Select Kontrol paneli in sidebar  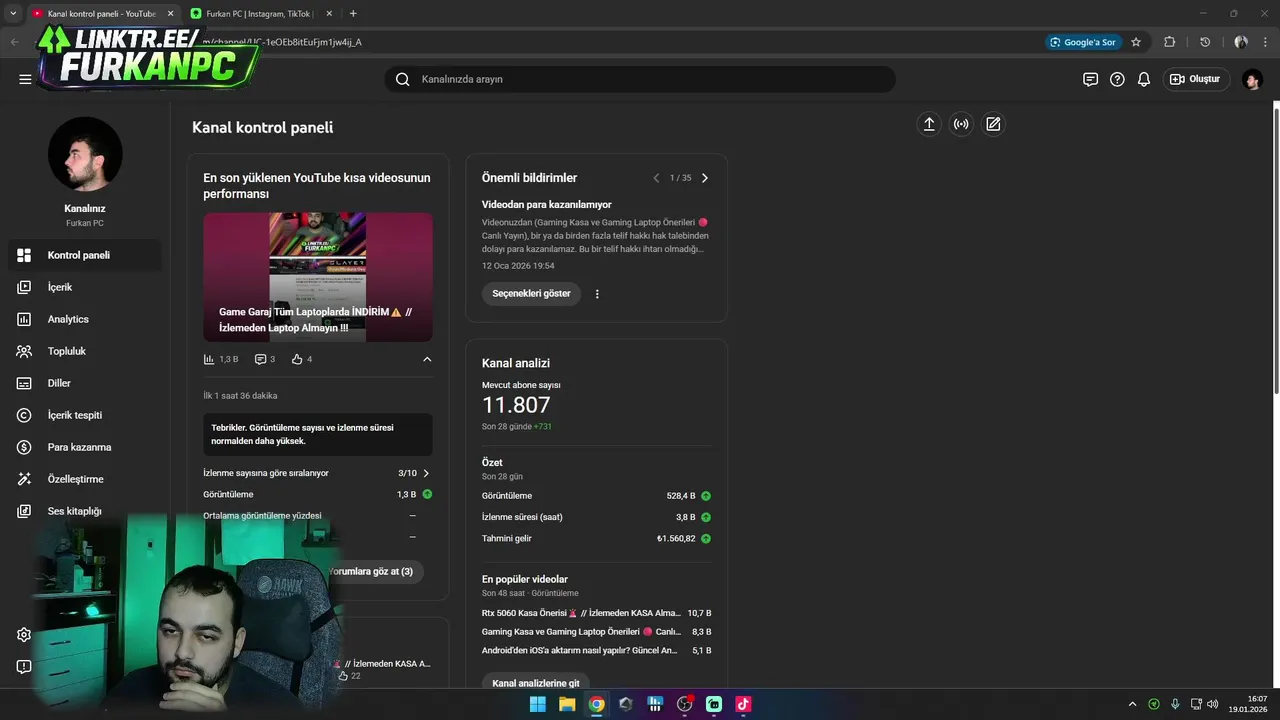click(x=84, y=255)
